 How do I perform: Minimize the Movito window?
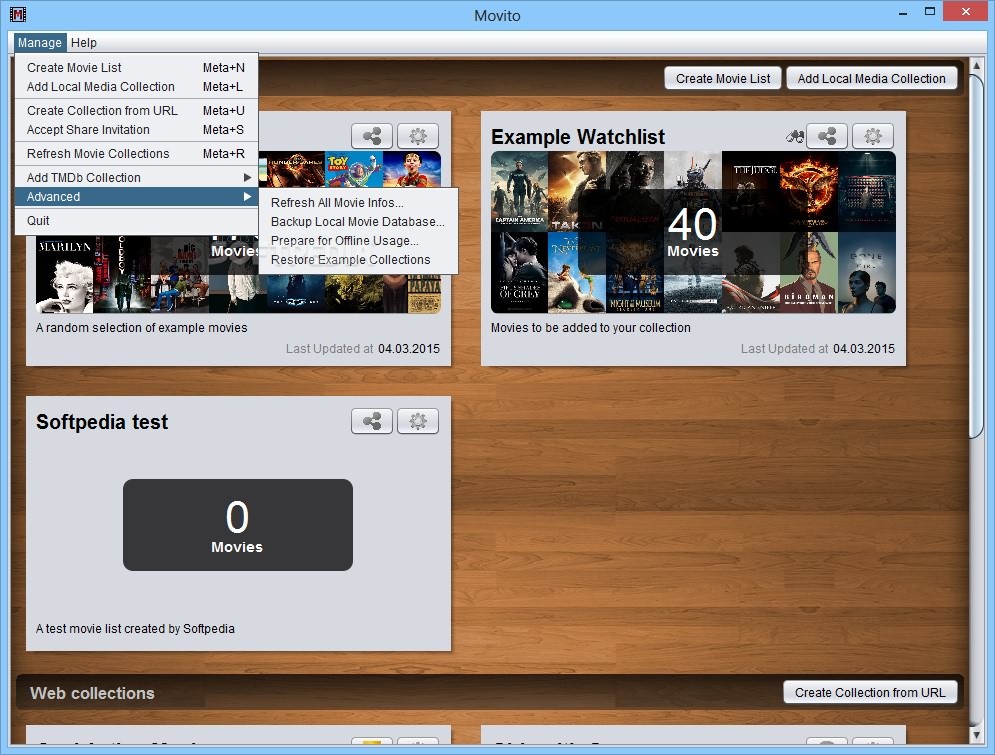[902, 13]
